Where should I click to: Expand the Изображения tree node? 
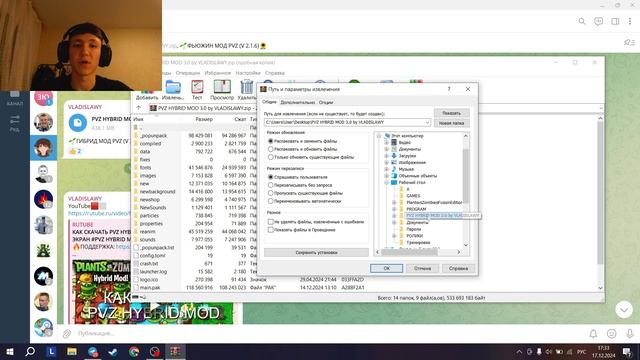387,162
